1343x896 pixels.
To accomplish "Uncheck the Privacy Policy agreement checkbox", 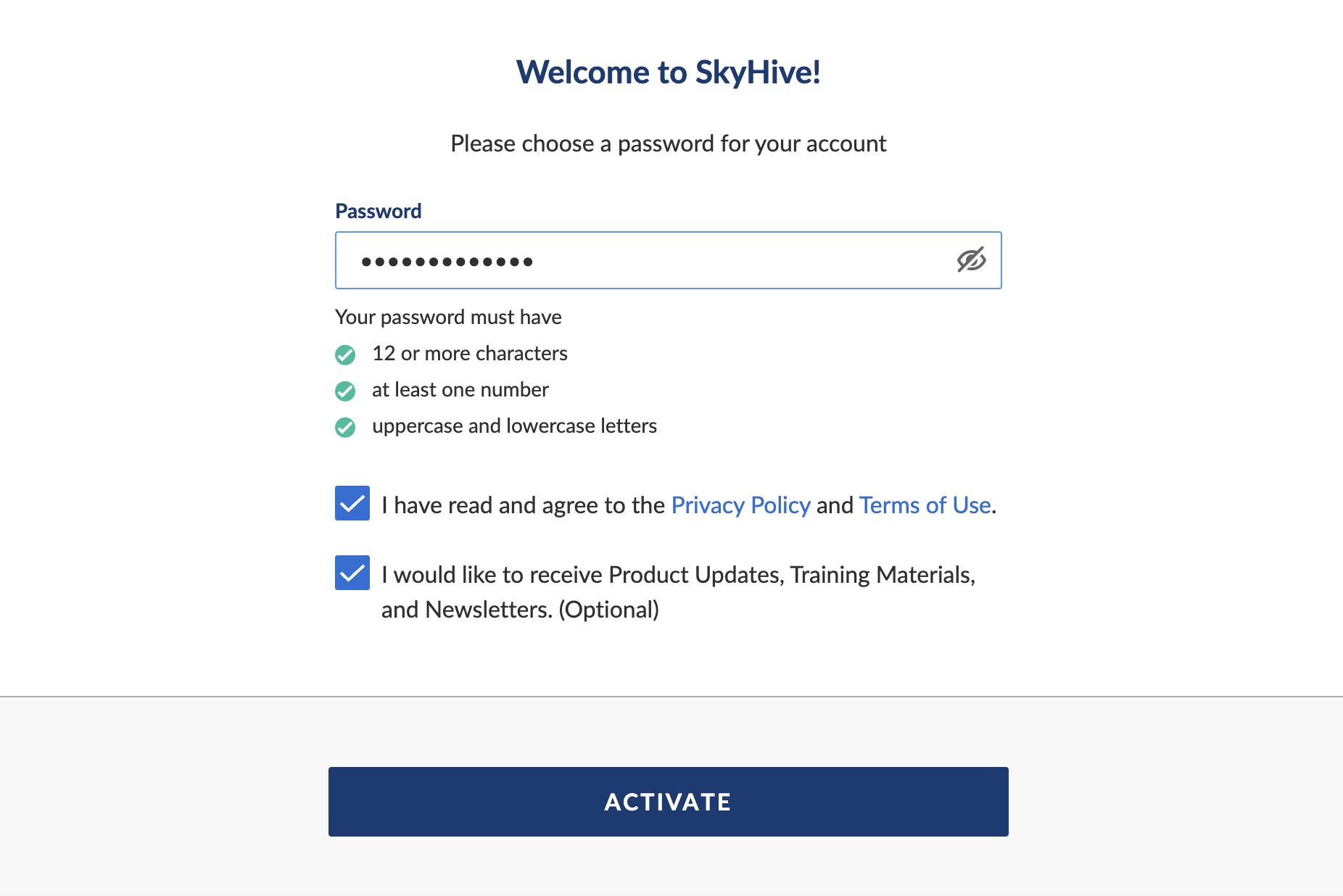I will 352,503.
